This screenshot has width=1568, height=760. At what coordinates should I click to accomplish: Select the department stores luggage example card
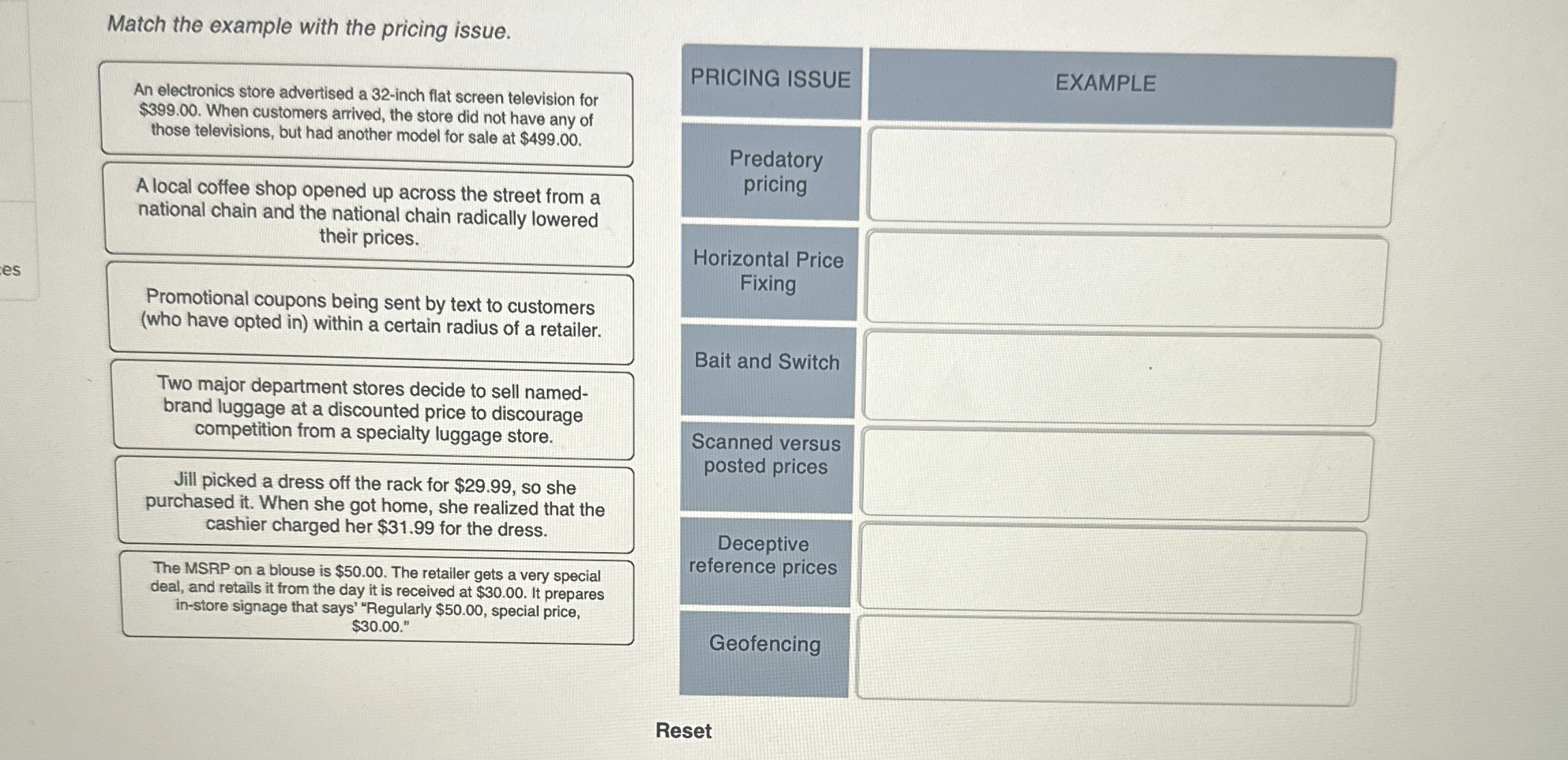click(x=374, y=411)
